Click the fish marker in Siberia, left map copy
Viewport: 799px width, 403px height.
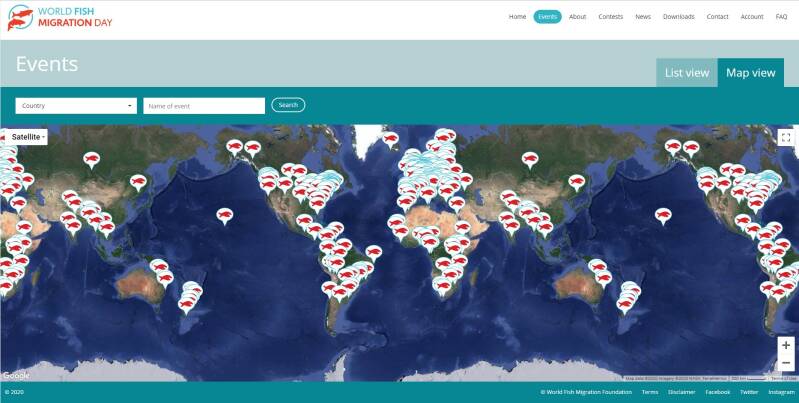point(91,159)
